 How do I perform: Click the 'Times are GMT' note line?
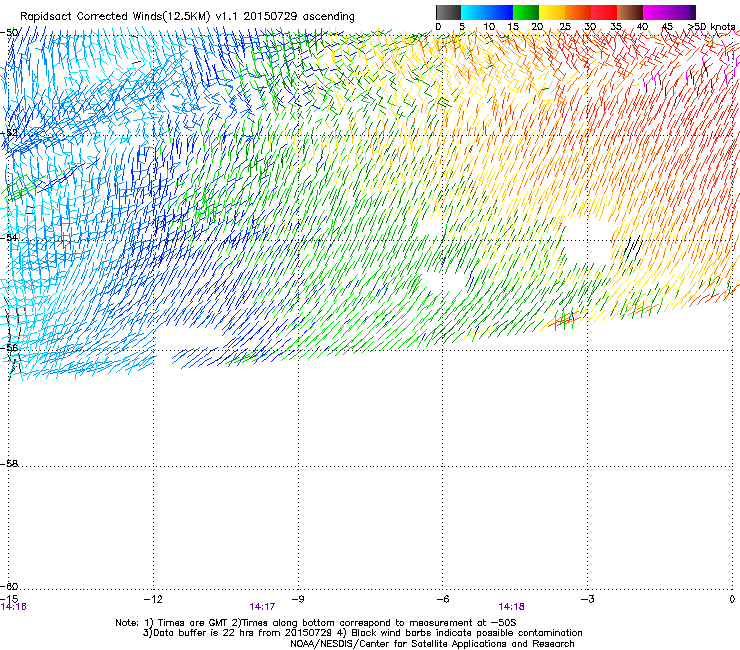tap(316, 623)
